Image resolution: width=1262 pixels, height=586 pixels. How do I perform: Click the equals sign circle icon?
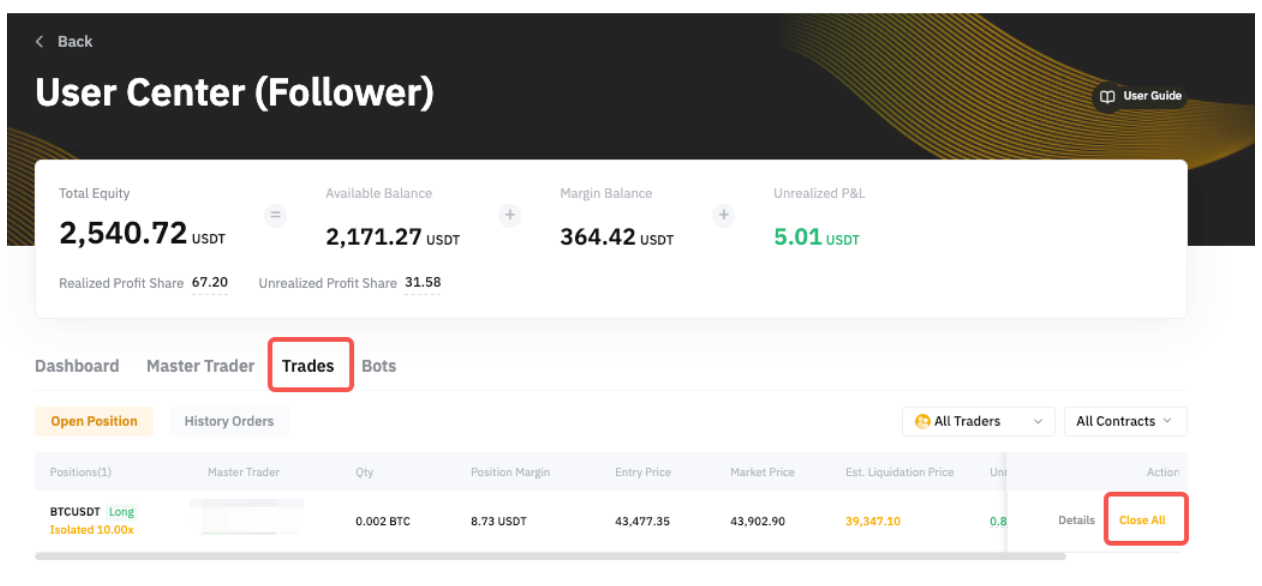[x=275, y=215]
